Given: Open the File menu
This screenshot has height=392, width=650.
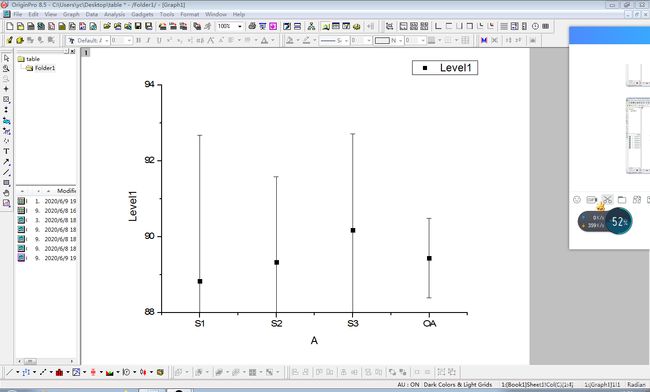Looking at the screenshot, I should coord(18,14).
